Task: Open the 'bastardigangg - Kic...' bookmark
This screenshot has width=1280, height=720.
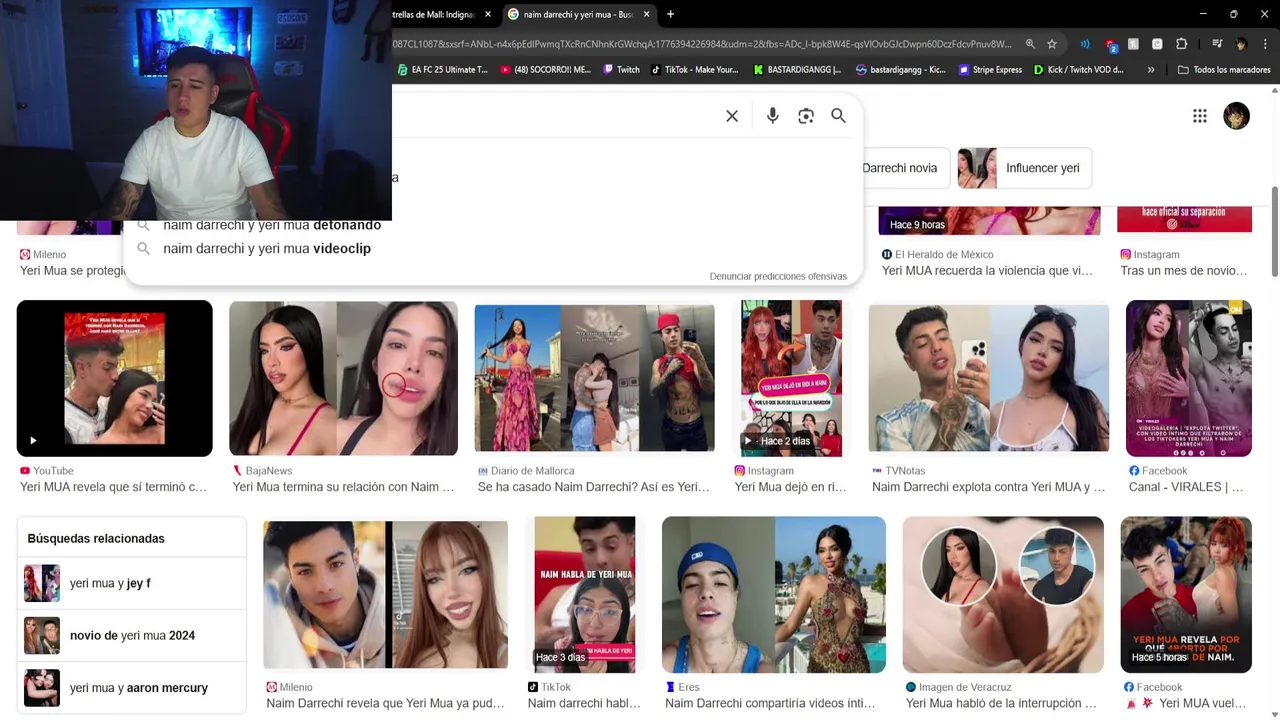Action: point(901,70)
